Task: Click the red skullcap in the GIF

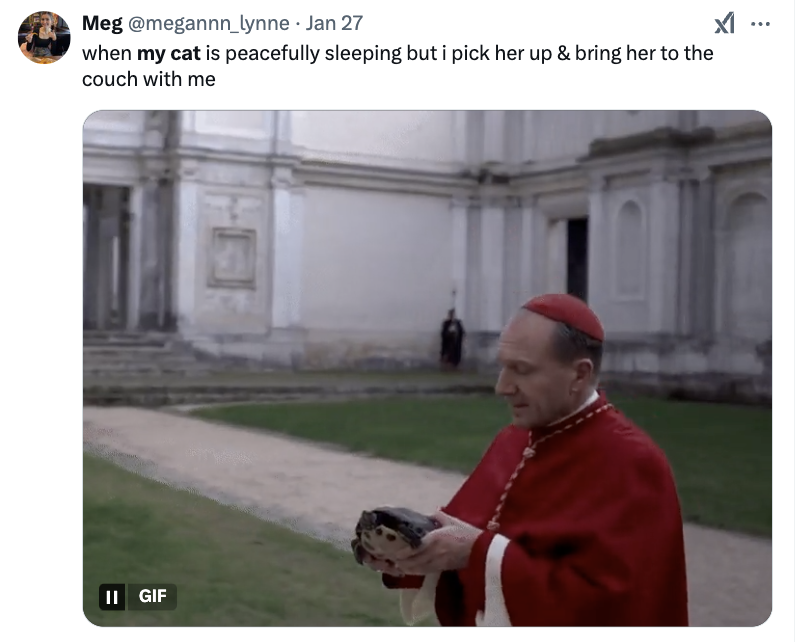Action: 564,315
